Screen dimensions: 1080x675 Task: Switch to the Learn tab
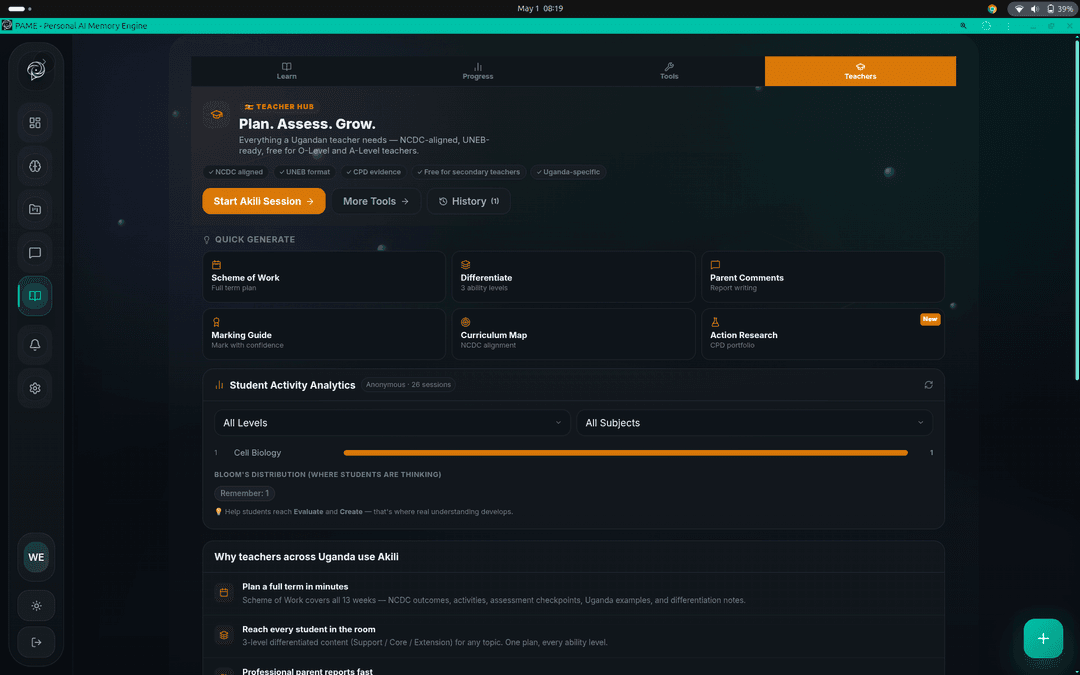[287, 71]
